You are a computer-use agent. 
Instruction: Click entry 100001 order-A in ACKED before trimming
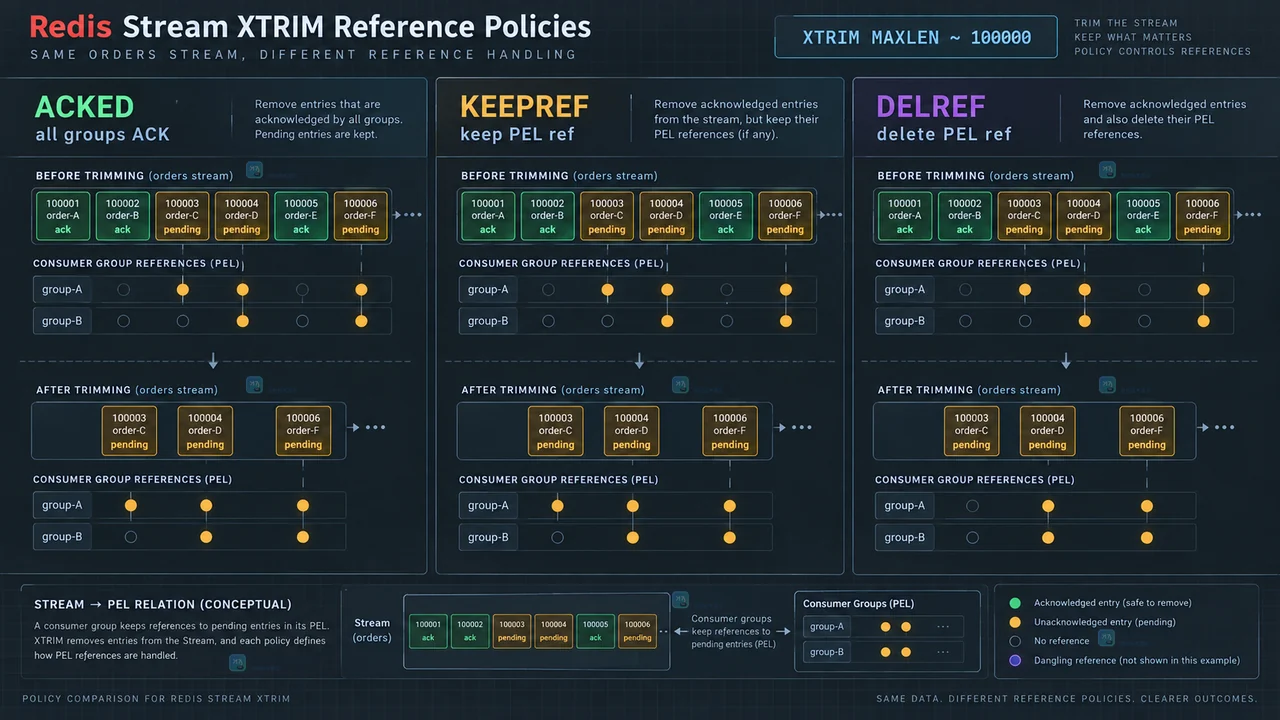pos(63,216)
